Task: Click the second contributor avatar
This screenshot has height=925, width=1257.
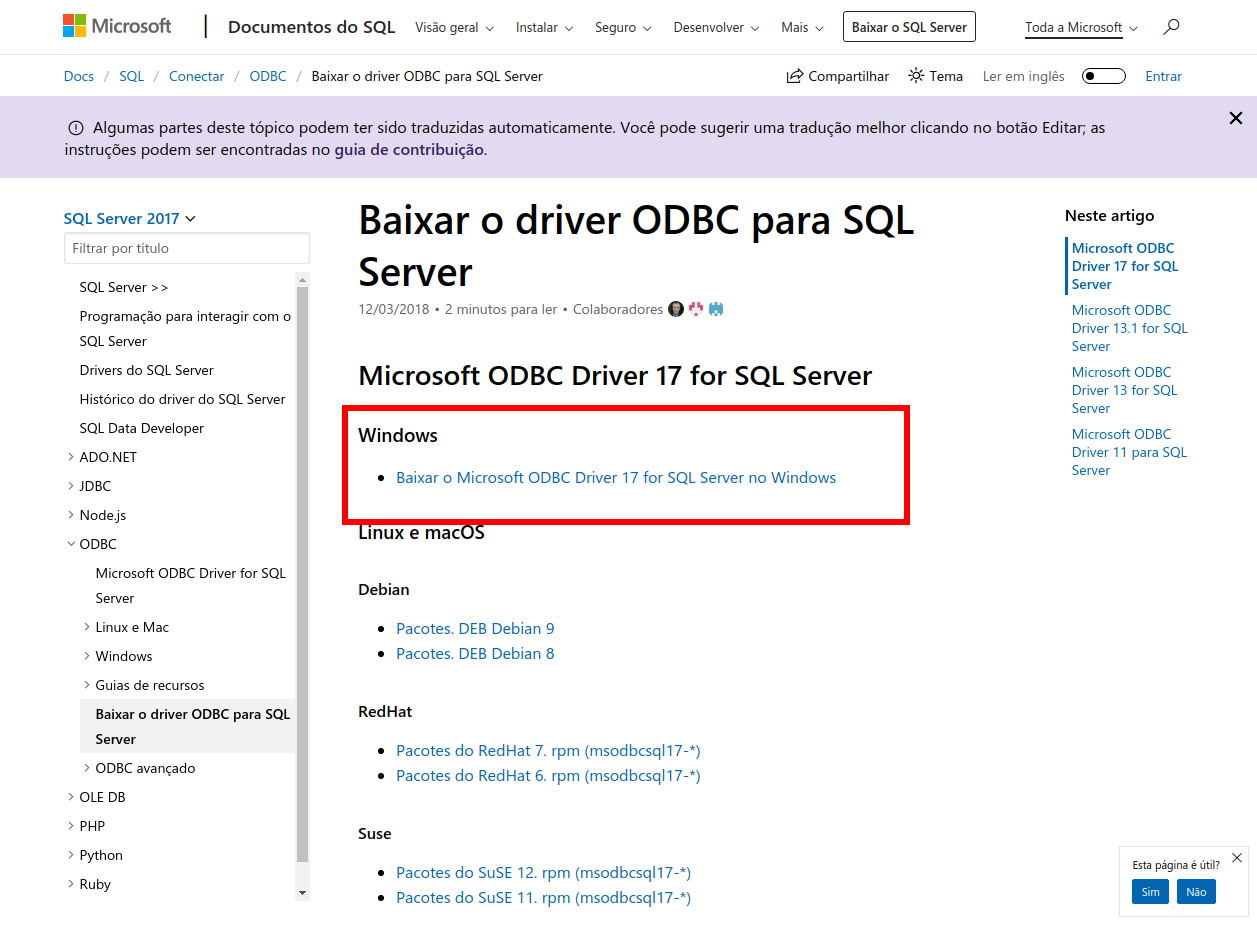Action: click(x=696, y=309)
